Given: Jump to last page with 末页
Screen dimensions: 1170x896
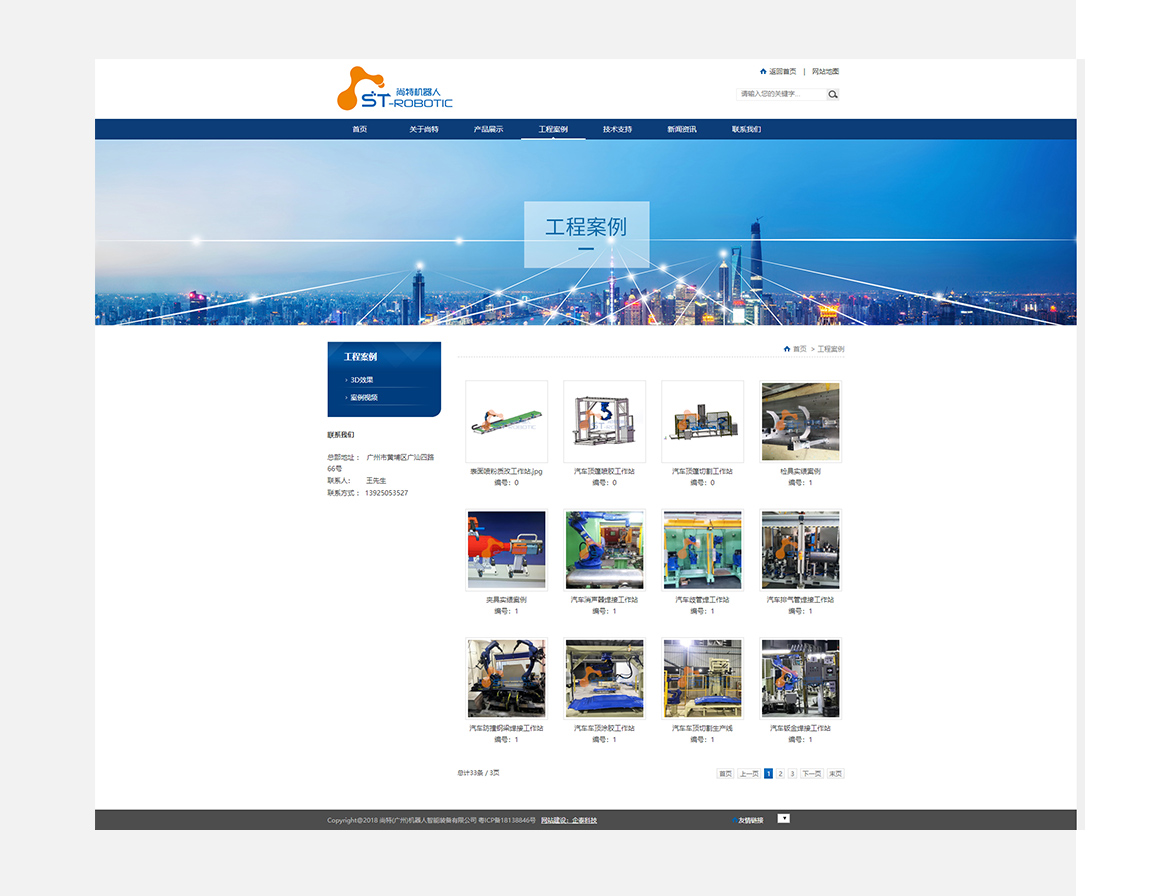Looking at the screenshot, I should pos(835,774).
